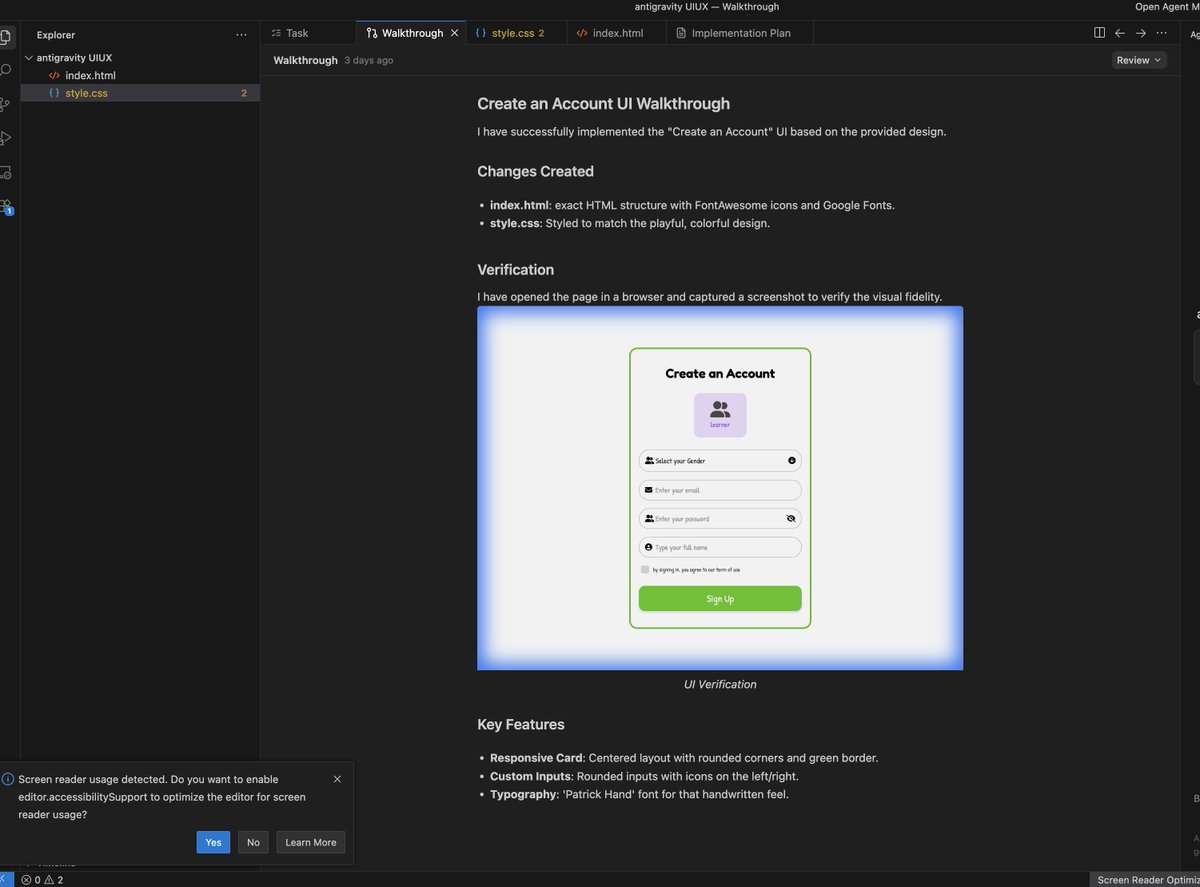1200x887 pixels.
Task: Click the 'UI Verification' image caption
Action: tap(720, 684)
